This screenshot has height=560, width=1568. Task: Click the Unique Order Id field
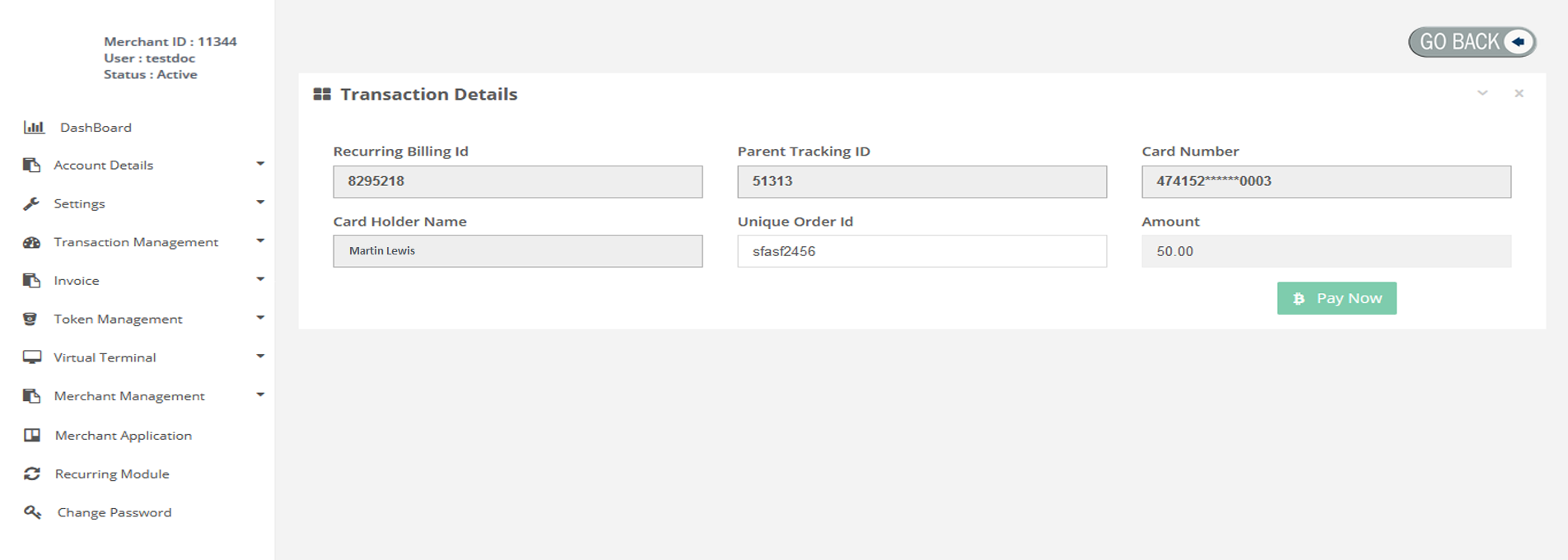click(x=922, y=251)
